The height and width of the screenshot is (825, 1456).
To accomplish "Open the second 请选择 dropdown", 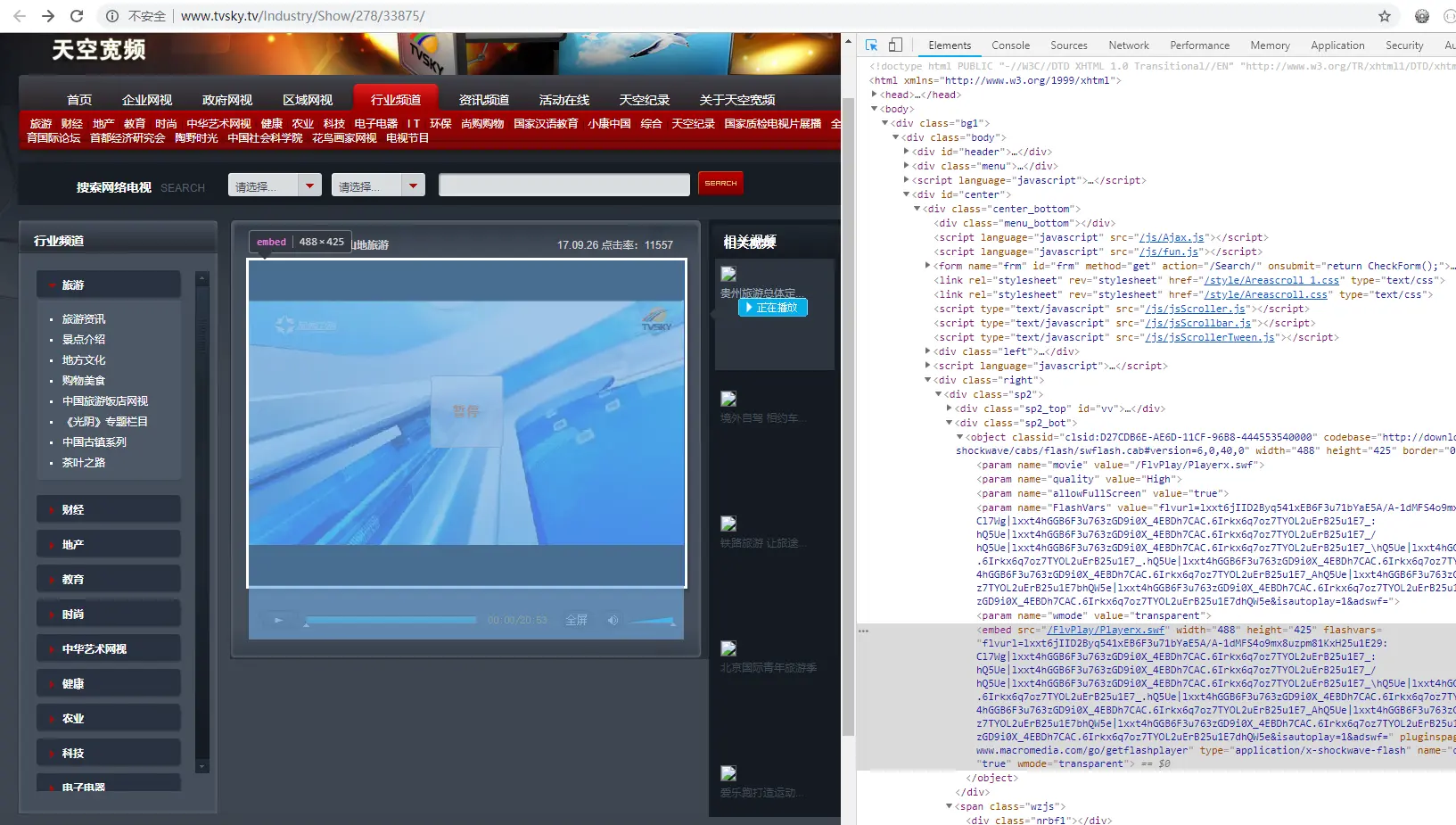I will click(378, 186).
